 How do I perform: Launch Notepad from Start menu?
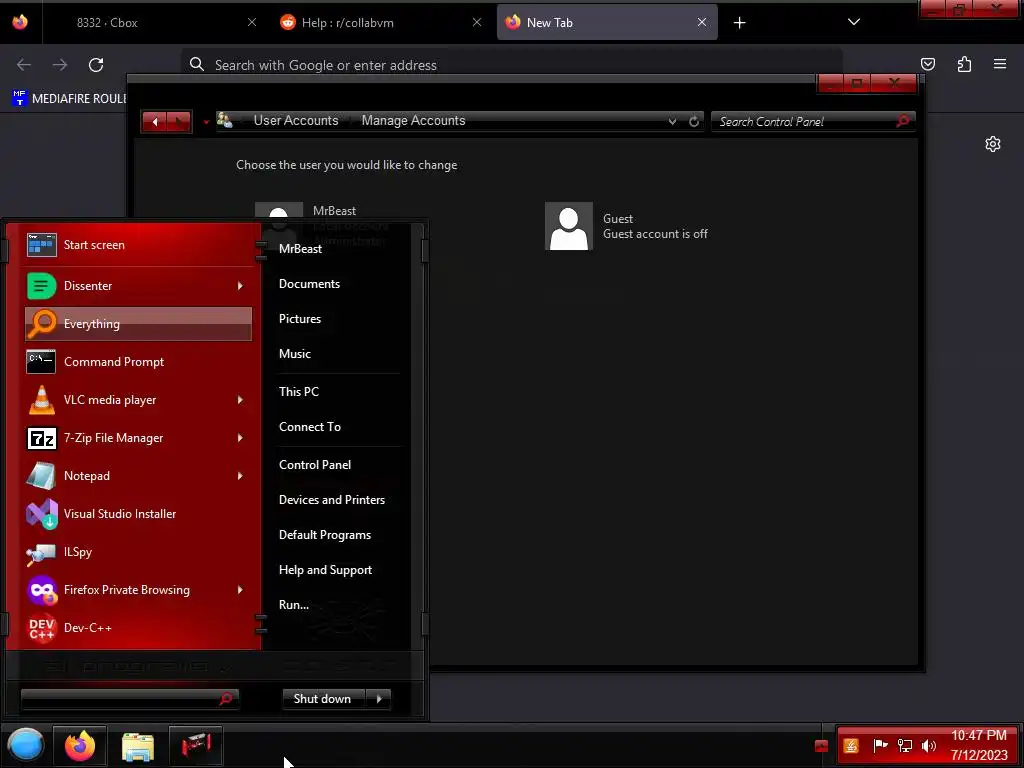pos(138,475)
